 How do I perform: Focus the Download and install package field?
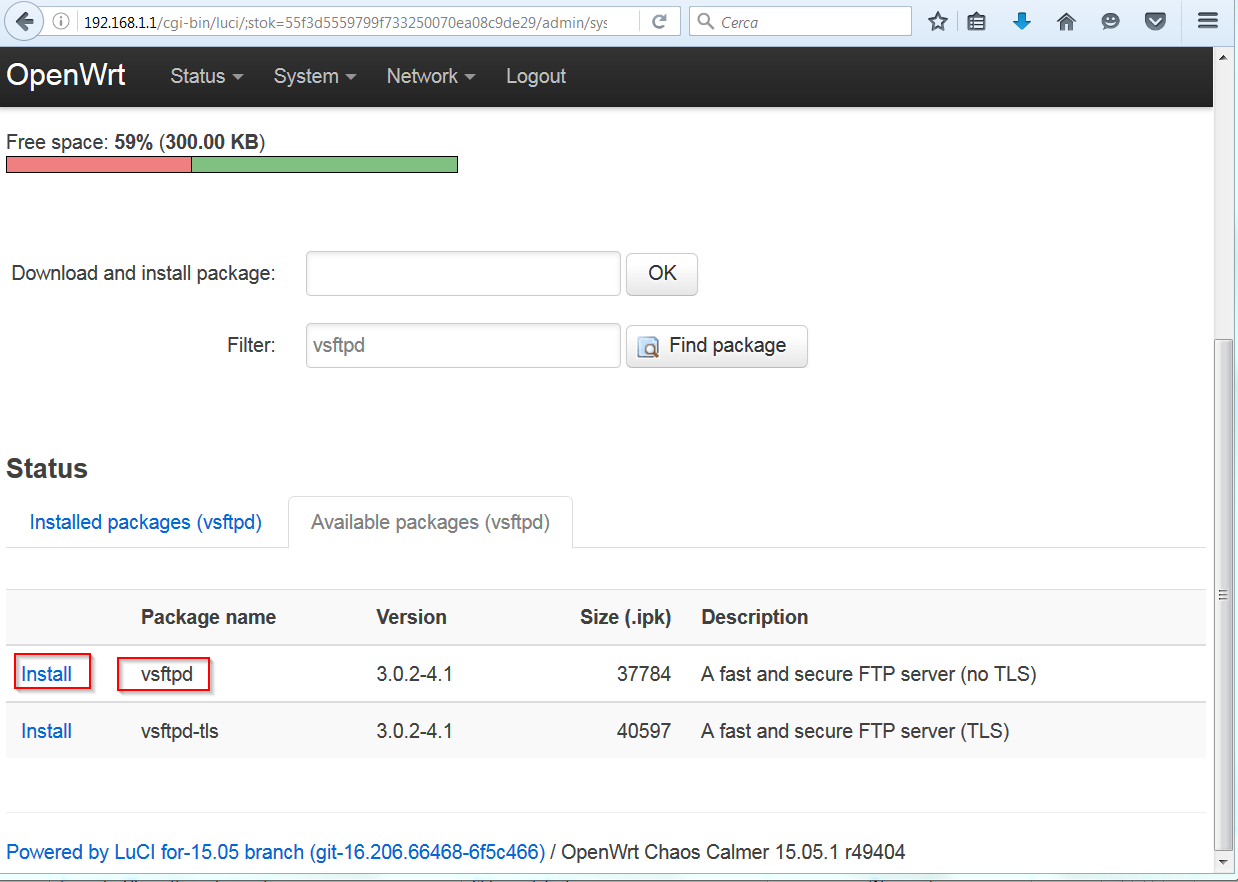pos(463,274)
